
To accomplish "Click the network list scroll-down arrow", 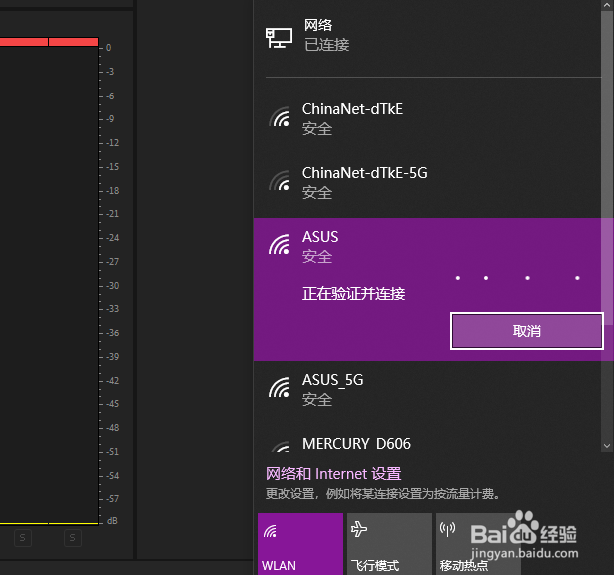I will pos(607,446).
